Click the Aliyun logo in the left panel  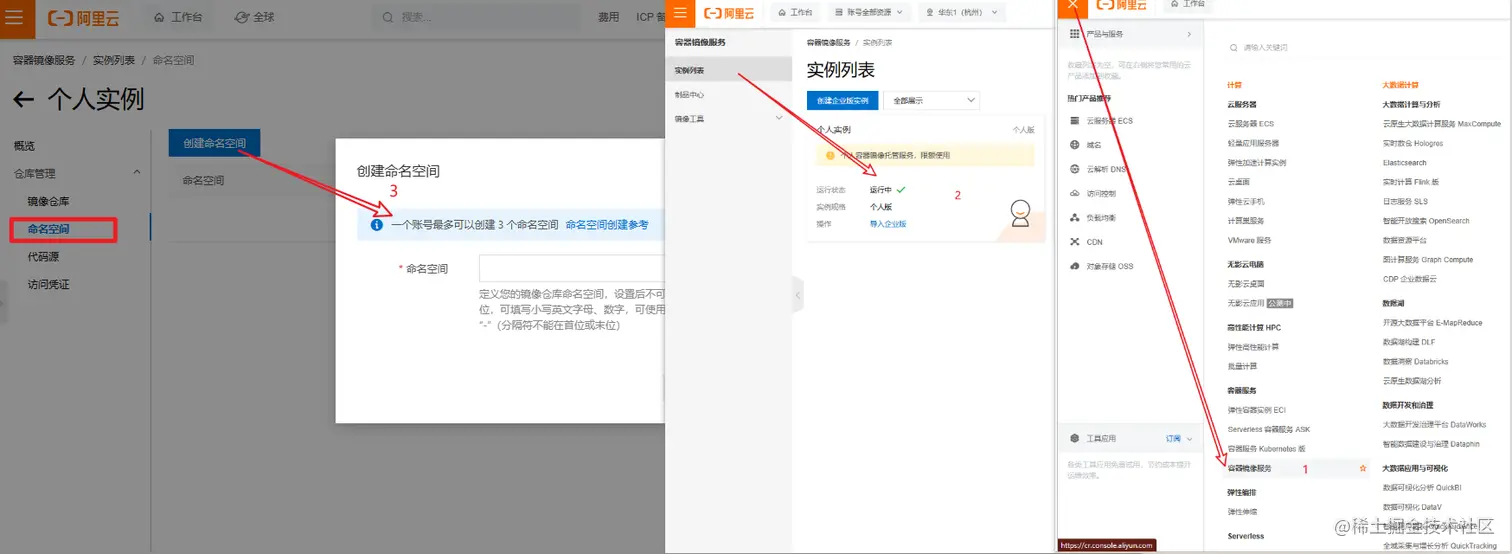(86, 17)
